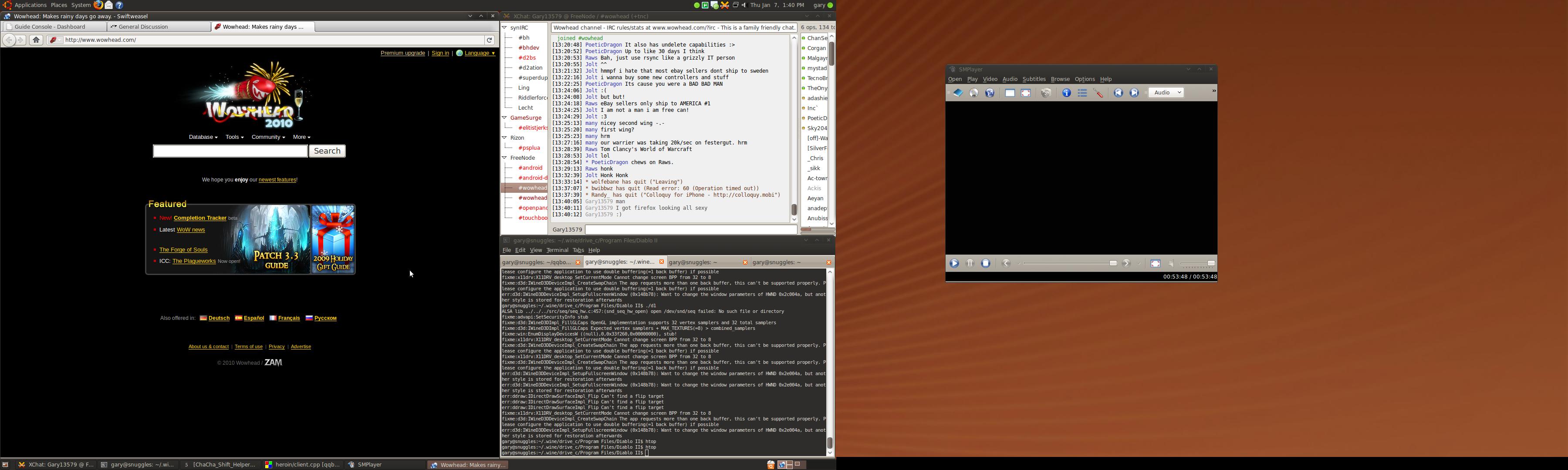The height and width of the screenshot is (470, 1568).
Task: Open DVD disc icon in SMPlayer toolbar
Action: (974, 93)
